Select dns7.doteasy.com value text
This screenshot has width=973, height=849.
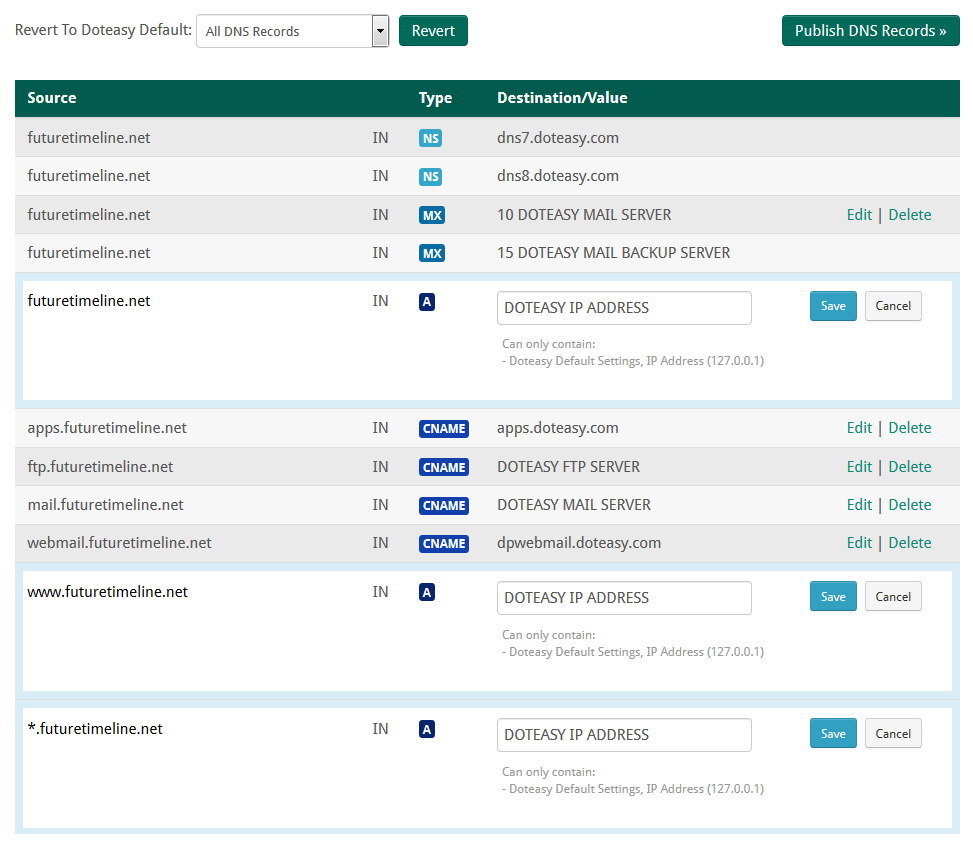click(557, 138)
